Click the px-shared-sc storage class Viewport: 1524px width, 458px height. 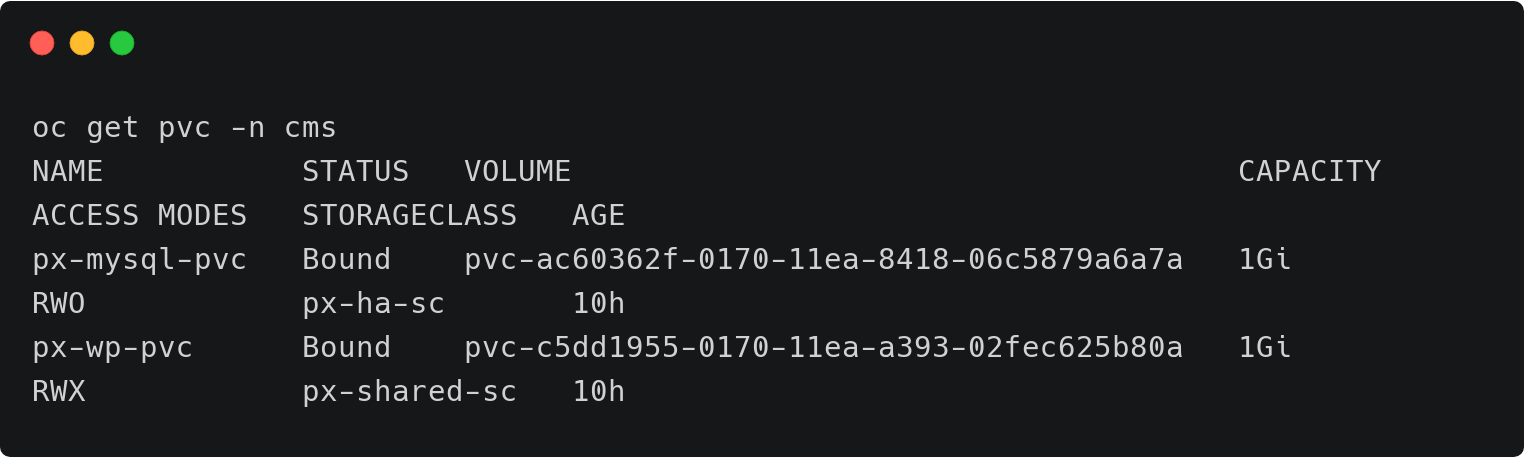tap(409, 392)
